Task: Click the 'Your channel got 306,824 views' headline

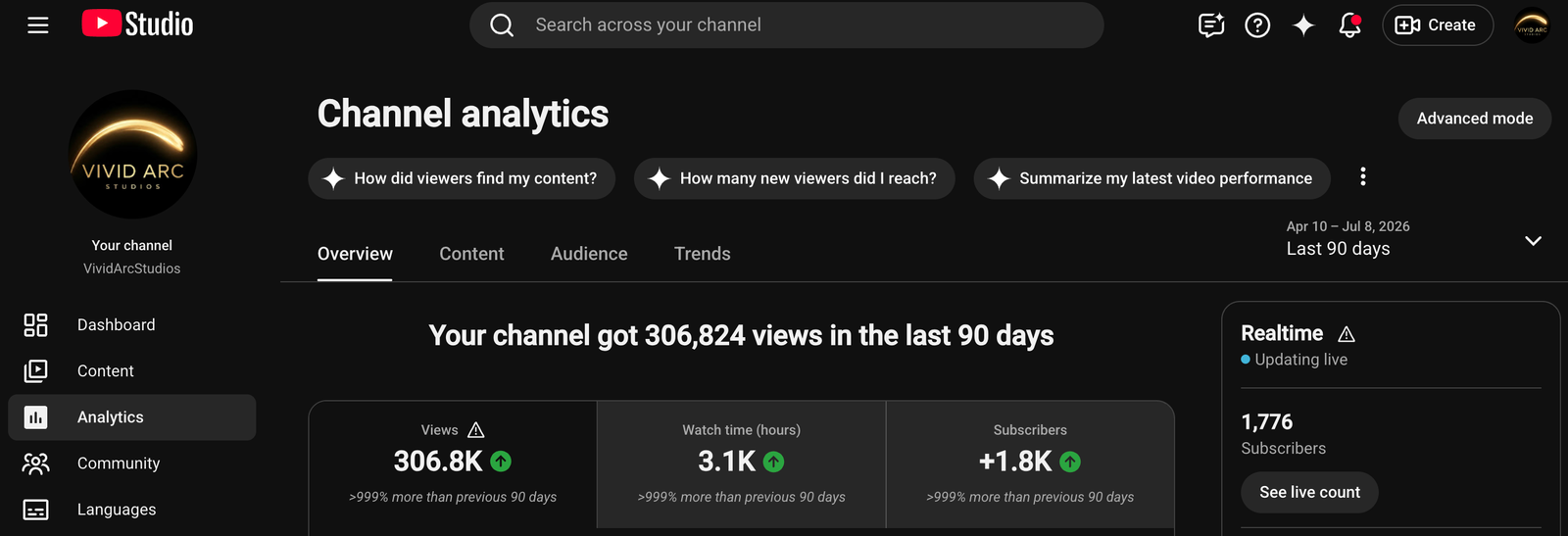Action: (x=741, y=335)
